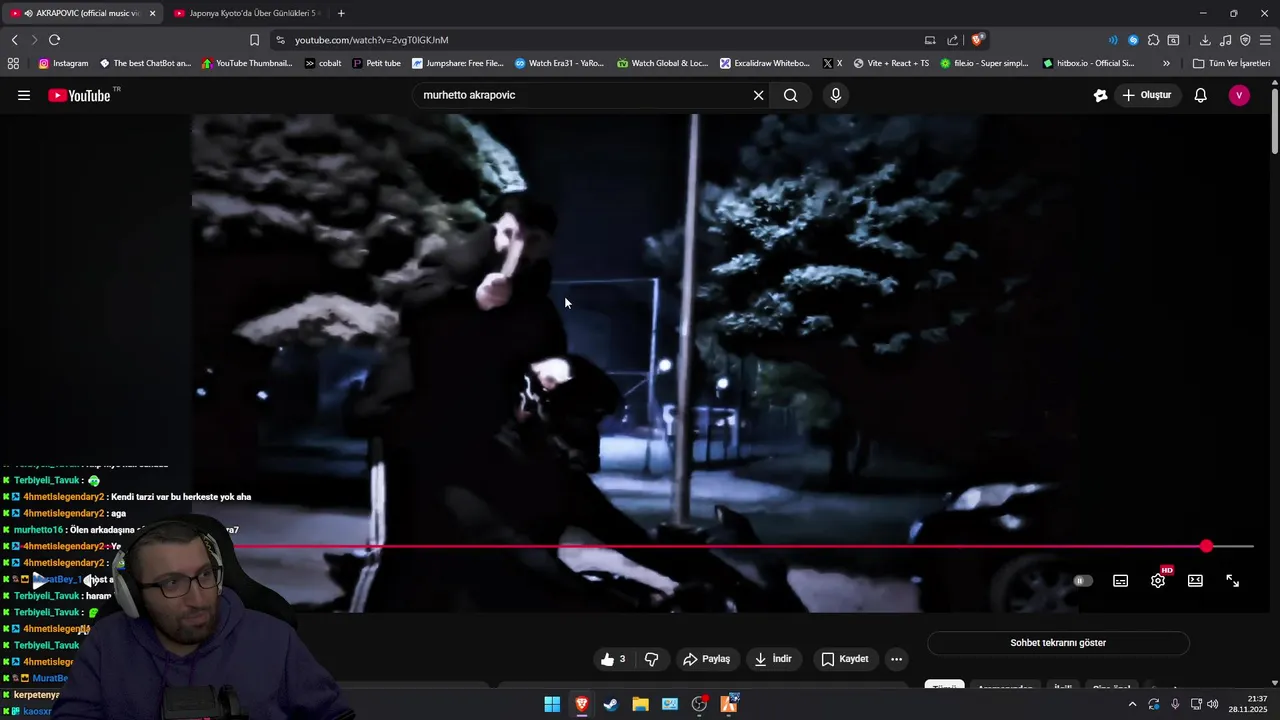The height and width of the screenshot is (720, 1280).
Task: Save video with Kaydet button
Action: click(x=845, y=659)
